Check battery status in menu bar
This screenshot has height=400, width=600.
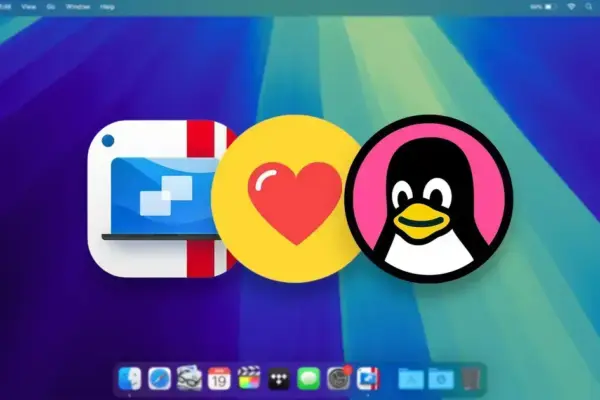[543, 7]
